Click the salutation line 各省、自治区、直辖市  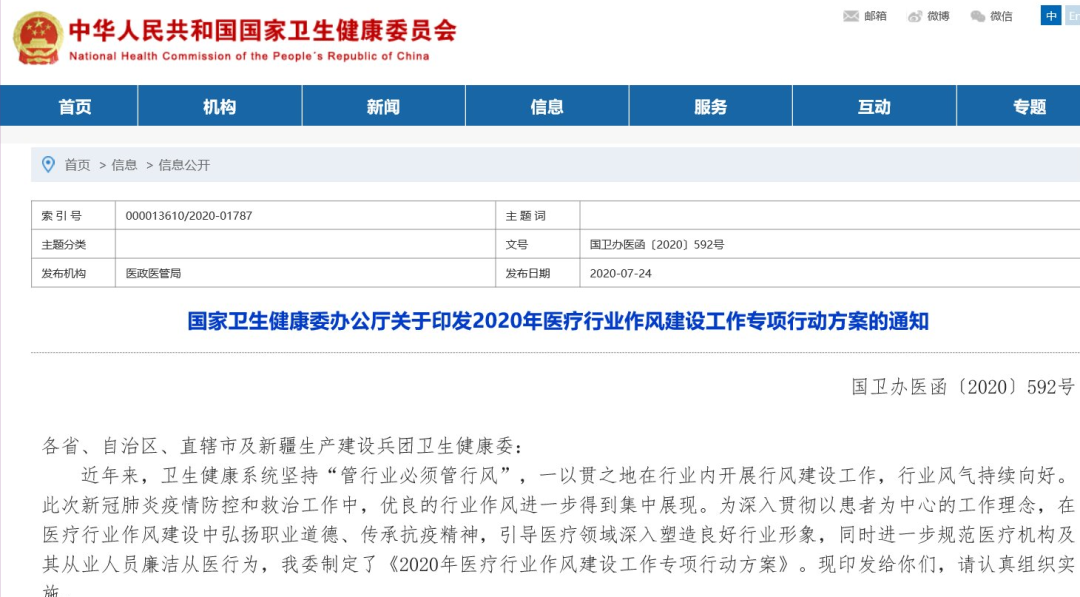click(283, 446)
